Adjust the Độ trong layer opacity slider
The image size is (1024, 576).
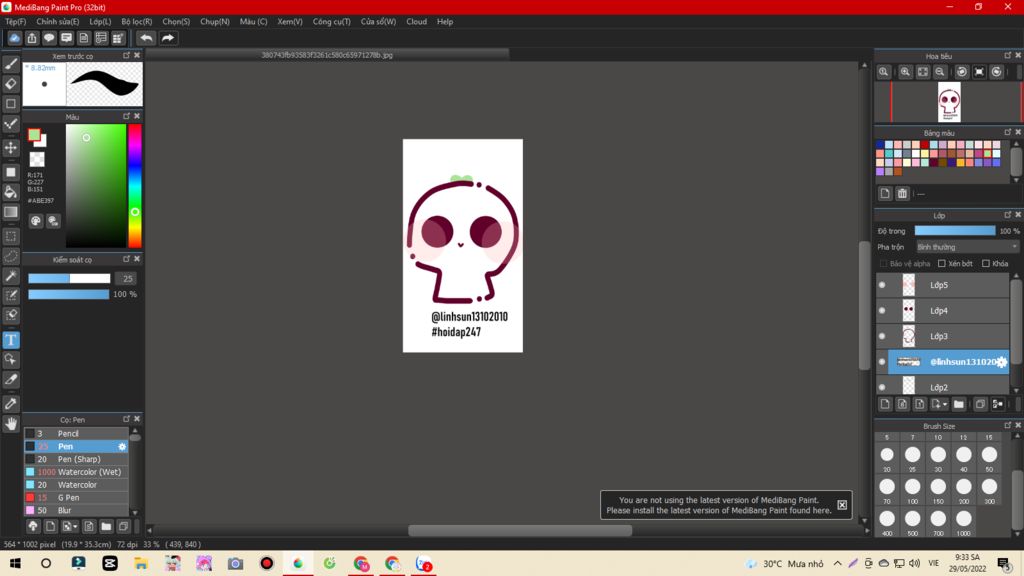955,231
